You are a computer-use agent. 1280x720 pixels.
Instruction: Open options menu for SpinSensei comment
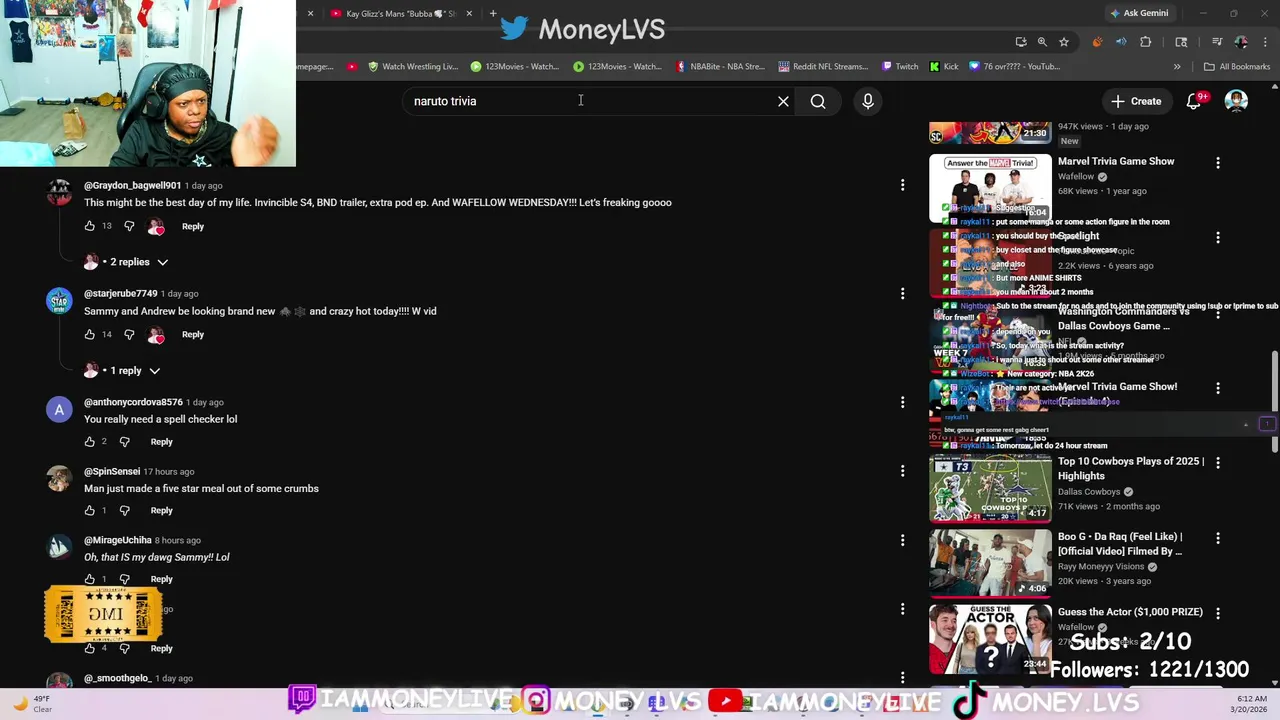902,471
